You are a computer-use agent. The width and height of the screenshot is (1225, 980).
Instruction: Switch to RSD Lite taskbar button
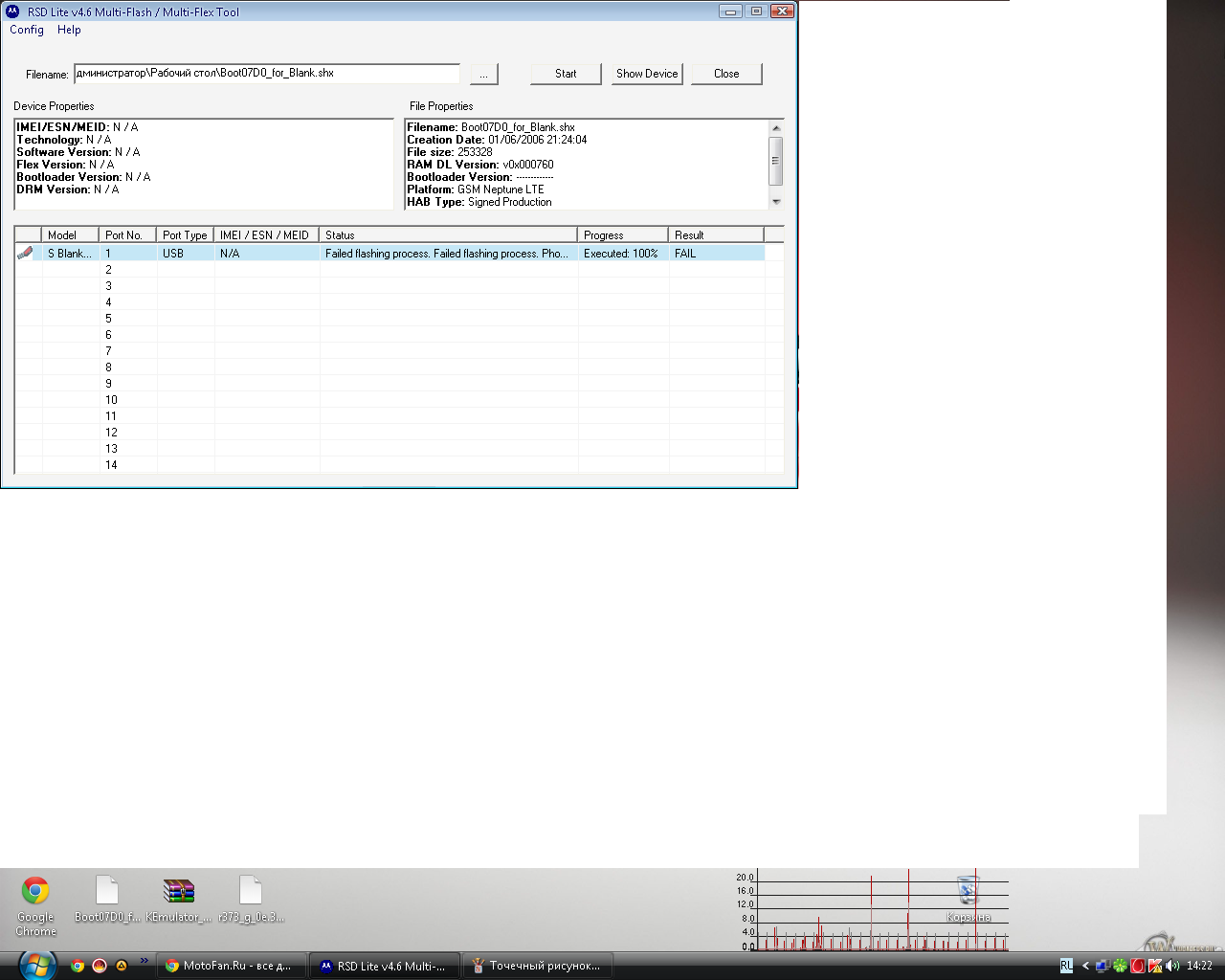coord(385,966)
